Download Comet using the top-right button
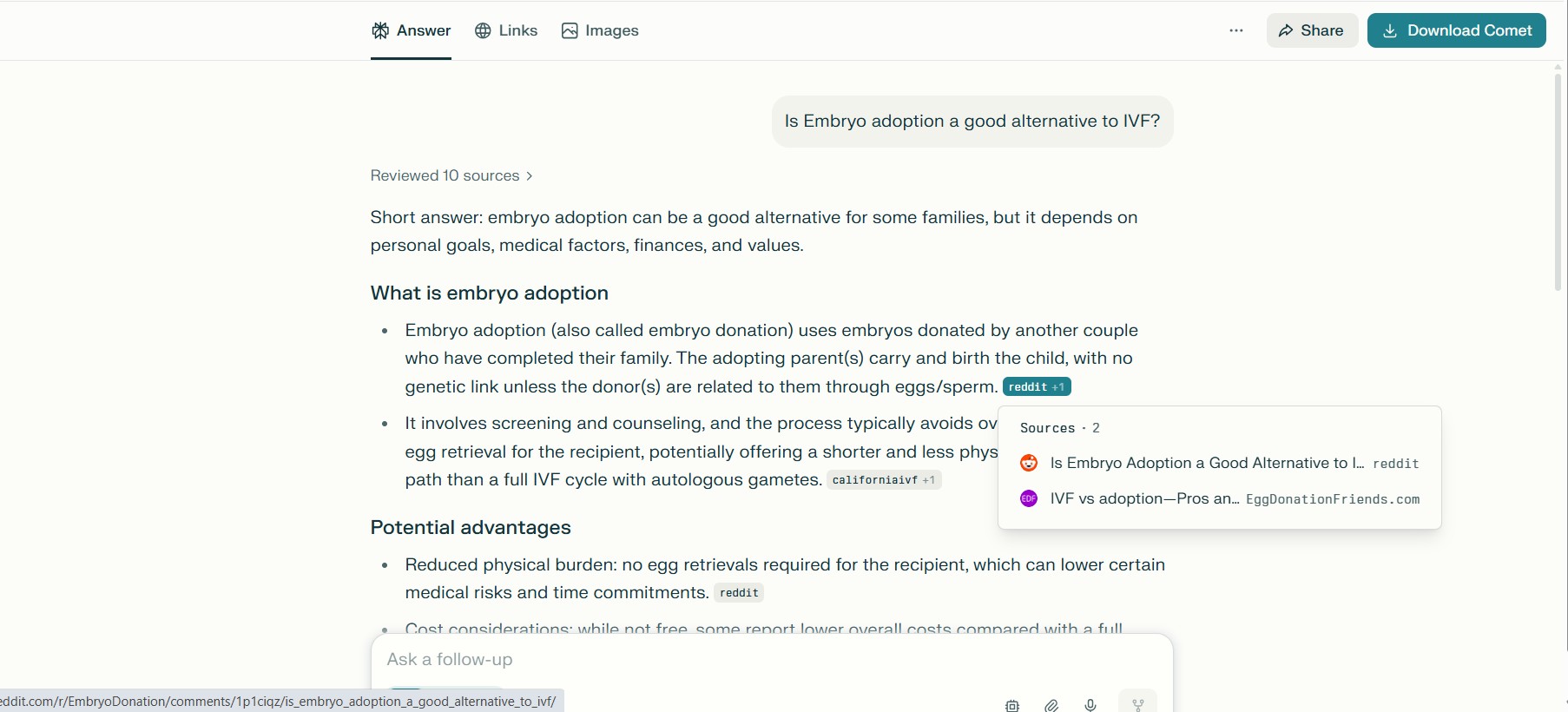Image resolution: width=1568 pixels, height=712 pixels. tap(1456, 30)
